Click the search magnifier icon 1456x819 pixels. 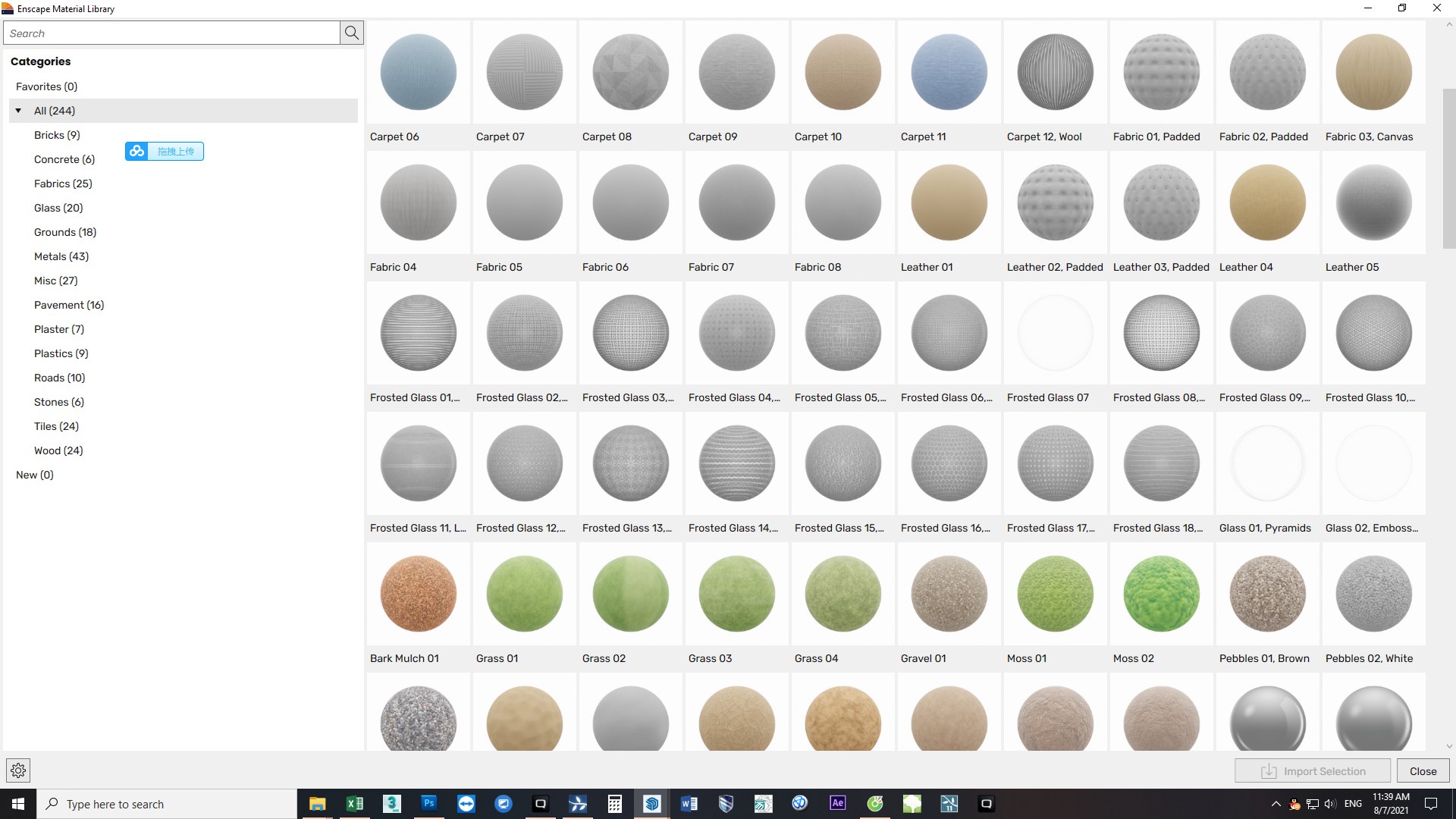pos(351,33)
